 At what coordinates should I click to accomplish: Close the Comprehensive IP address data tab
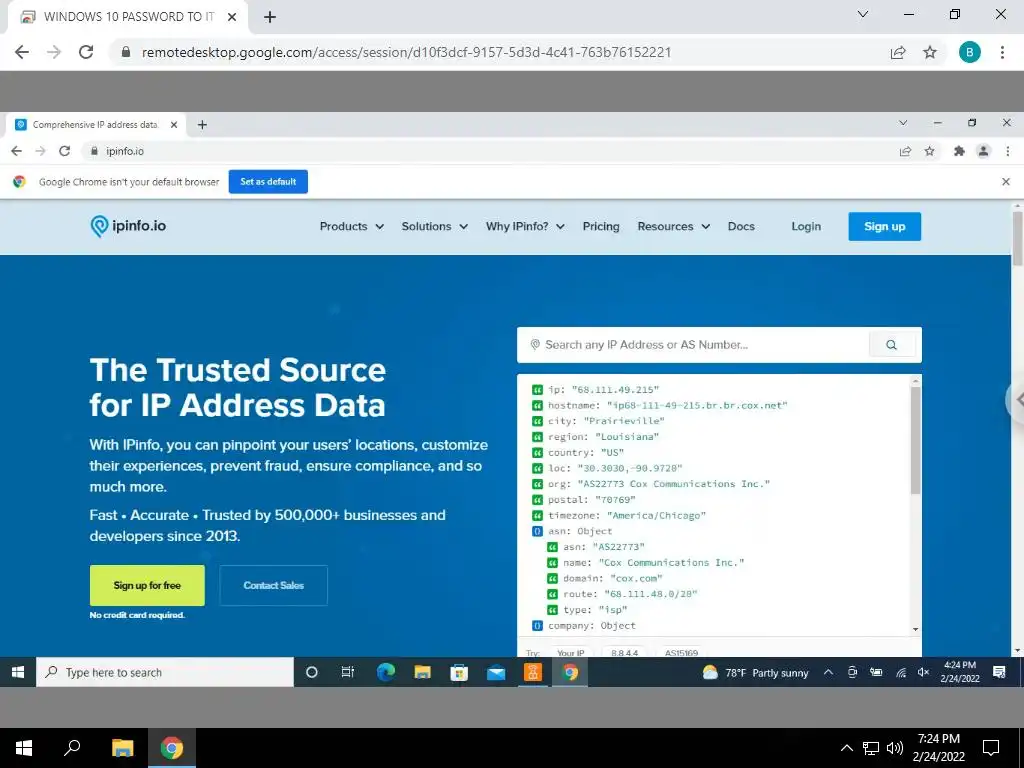point(174,125)
